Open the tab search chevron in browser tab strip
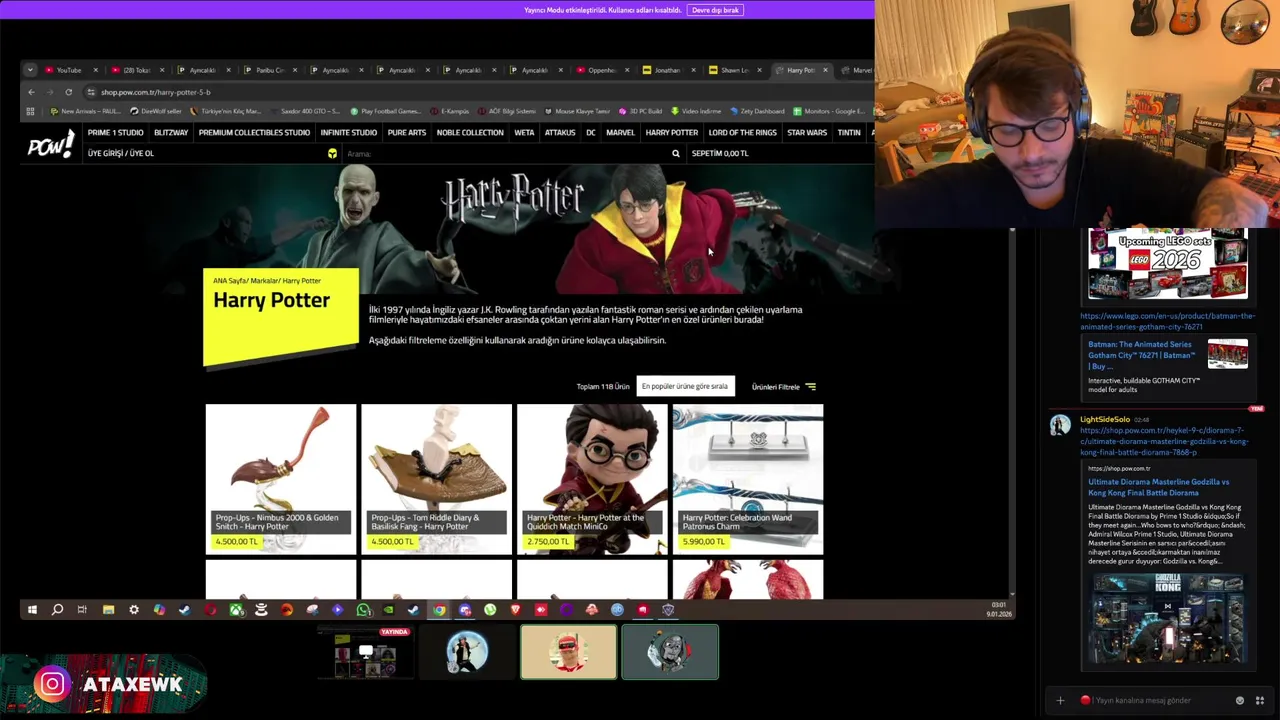The height and width of the screenshot is (720, 1280). click(30, 70)
